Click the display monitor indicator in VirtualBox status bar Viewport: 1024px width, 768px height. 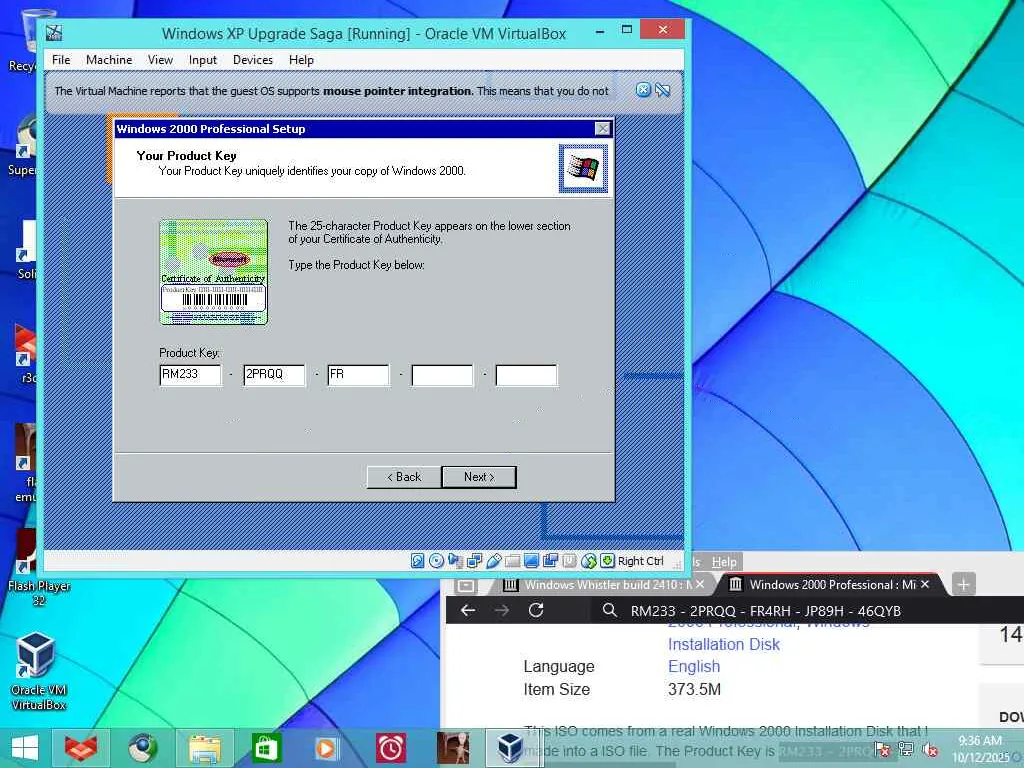(x=531, y=560)
